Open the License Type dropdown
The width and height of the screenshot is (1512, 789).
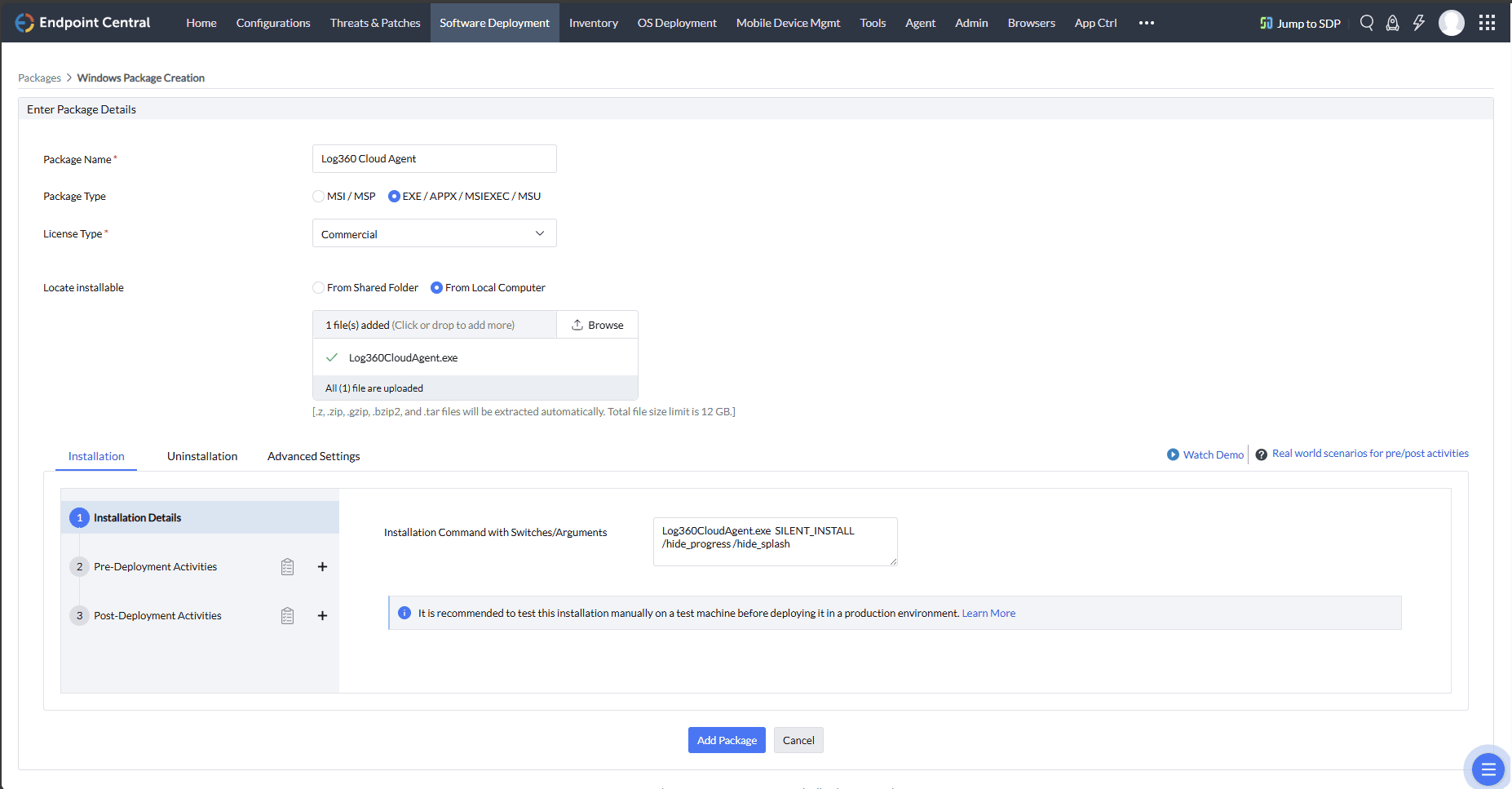[435, 233]
